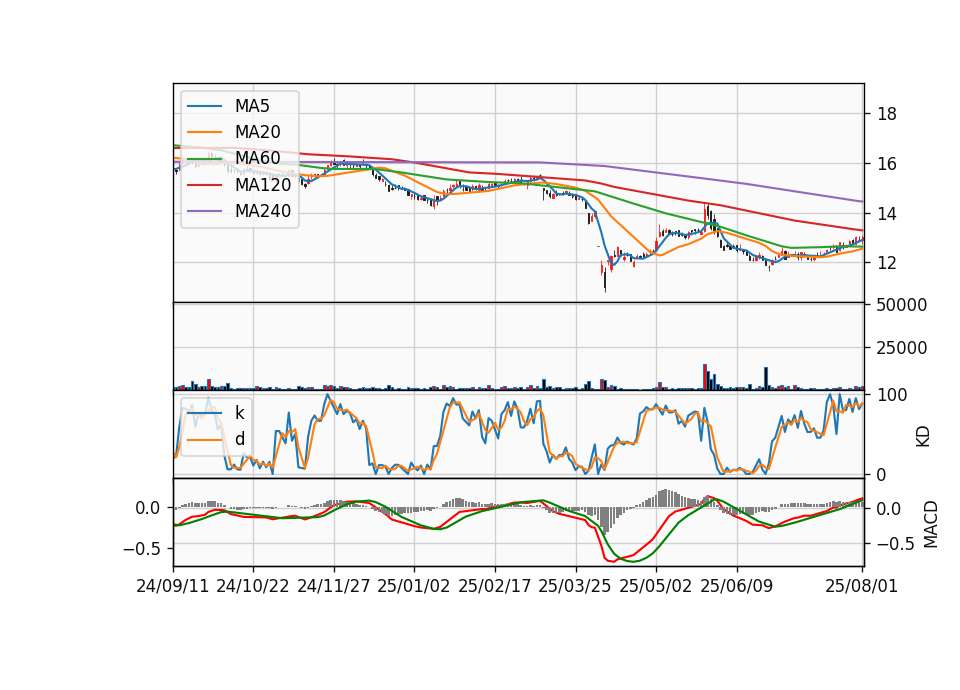960x690 pixels.
Task: Click the left MACD axis value −0.5
Action: click(142, 549)
